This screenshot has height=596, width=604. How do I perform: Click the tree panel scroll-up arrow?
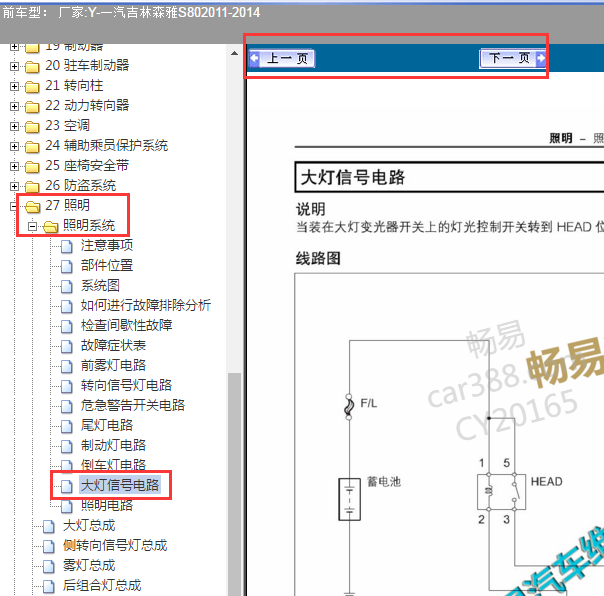click(x=234, y=54)
